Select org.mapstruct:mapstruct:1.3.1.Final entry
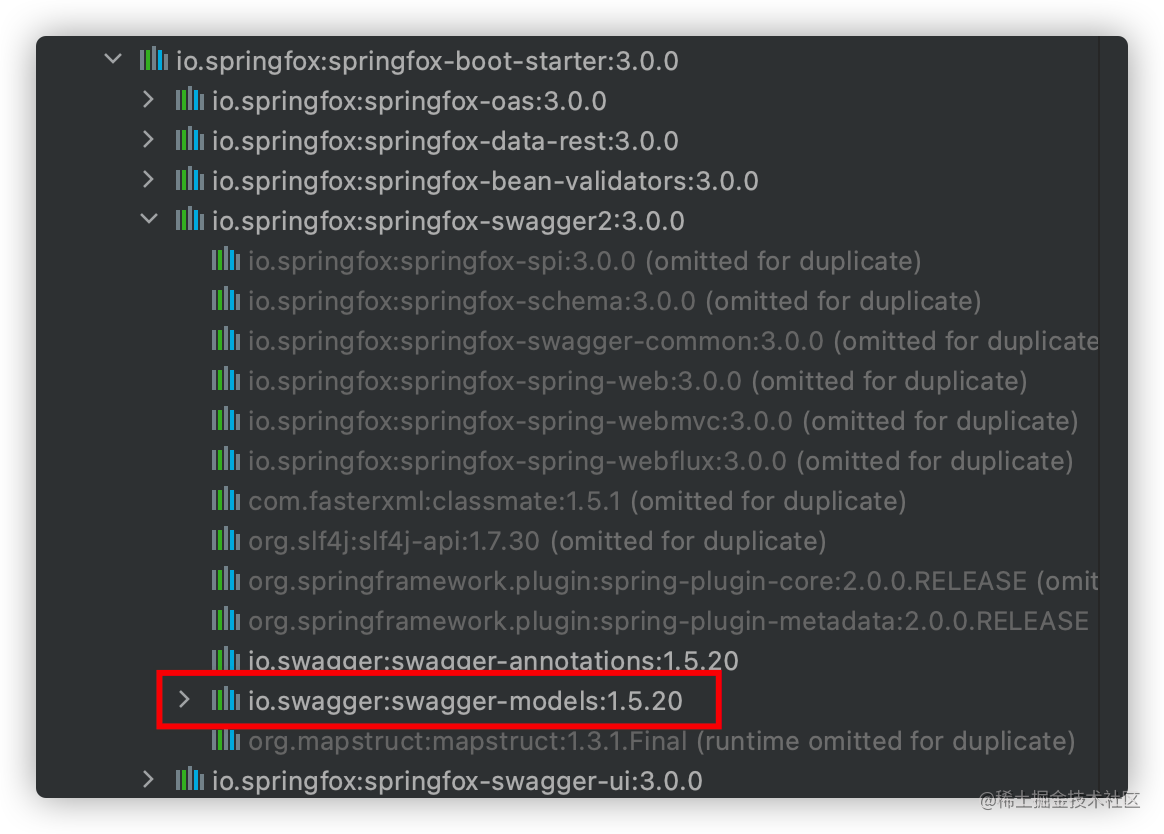This screenshot has height=834, width=1164. pyautogui.click(x=661, y=741)
